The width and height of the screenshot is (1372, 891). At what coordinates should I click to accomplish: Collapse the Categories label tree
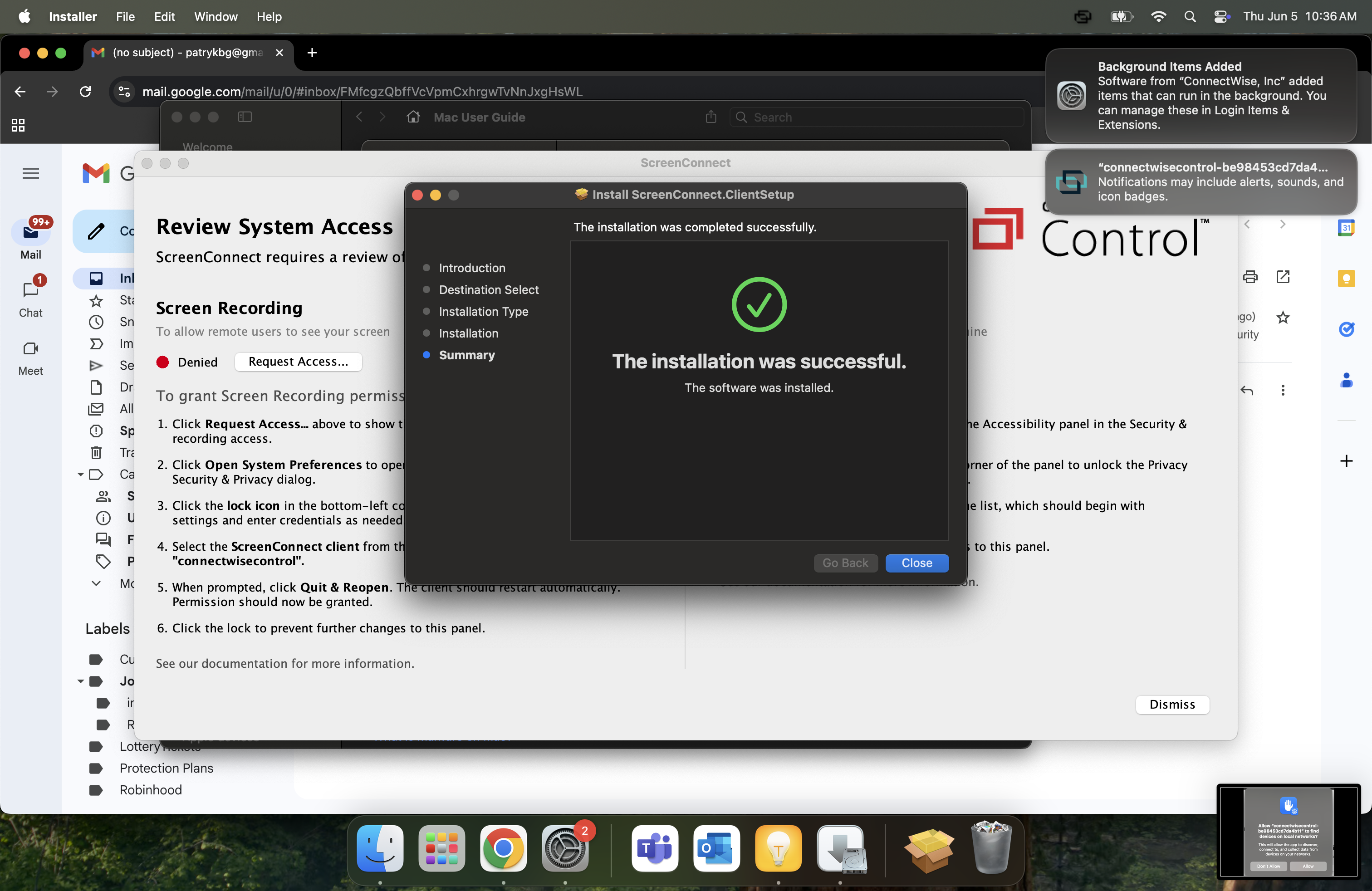81,475
